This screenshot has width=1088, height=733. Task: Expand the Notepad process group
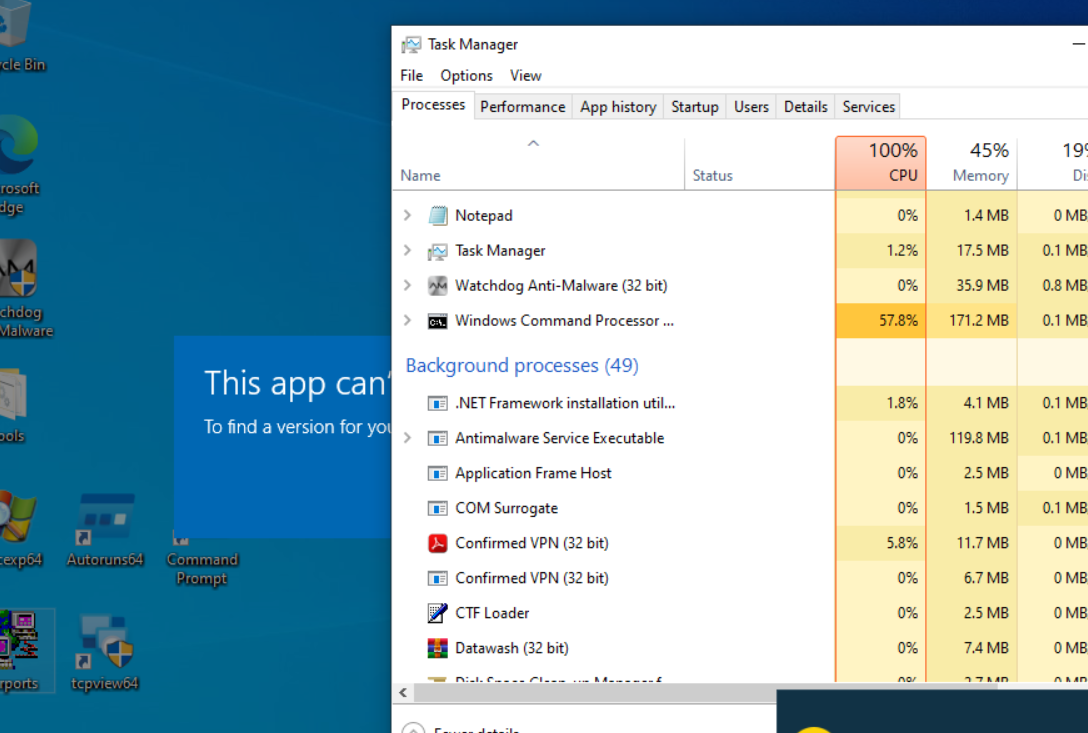coord(407,215)
